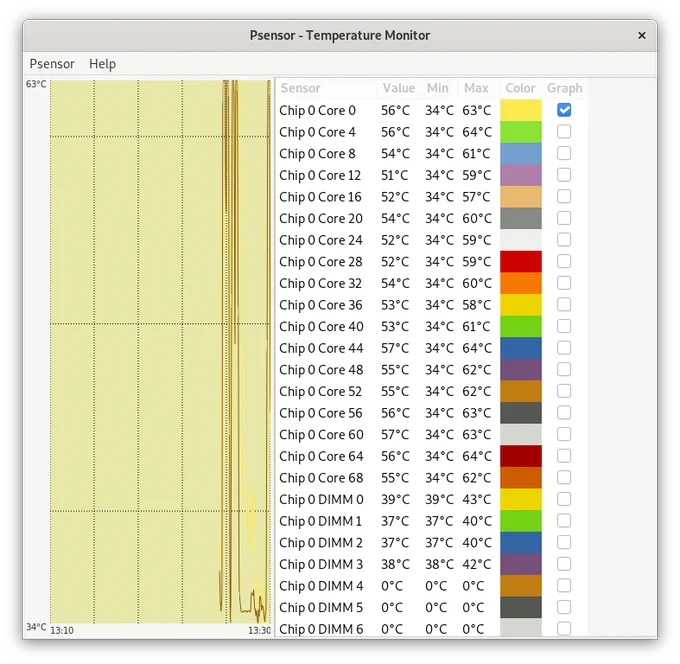This screenshot has height=664, width=680.
Task: Change the dark red swatch for Core 64
Action: tap(521, 456)
